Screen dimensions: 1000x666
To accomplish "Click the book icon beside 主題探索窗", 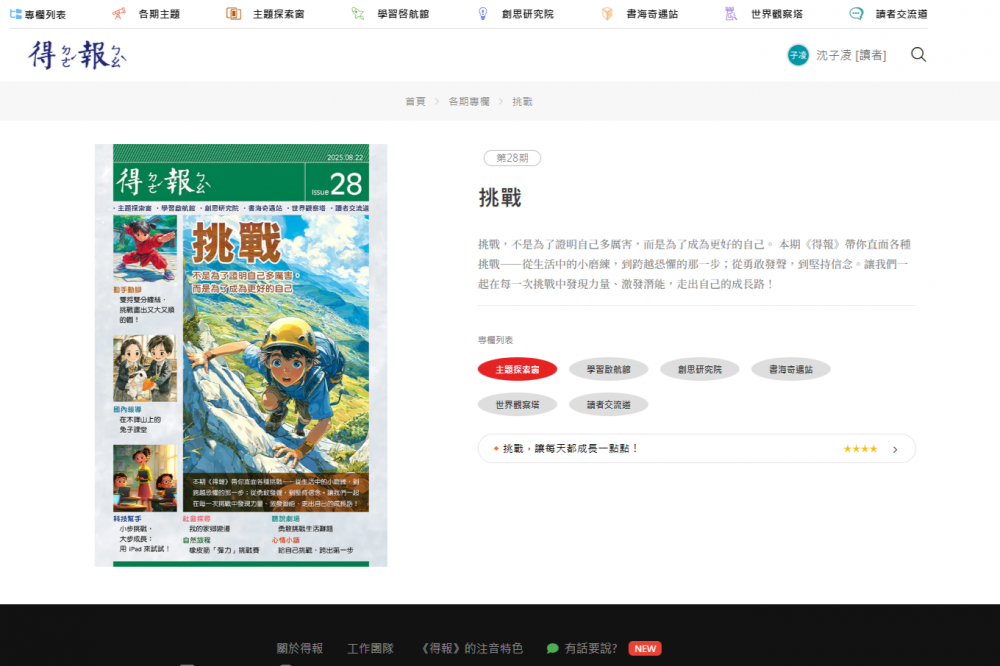I will 233,14.
